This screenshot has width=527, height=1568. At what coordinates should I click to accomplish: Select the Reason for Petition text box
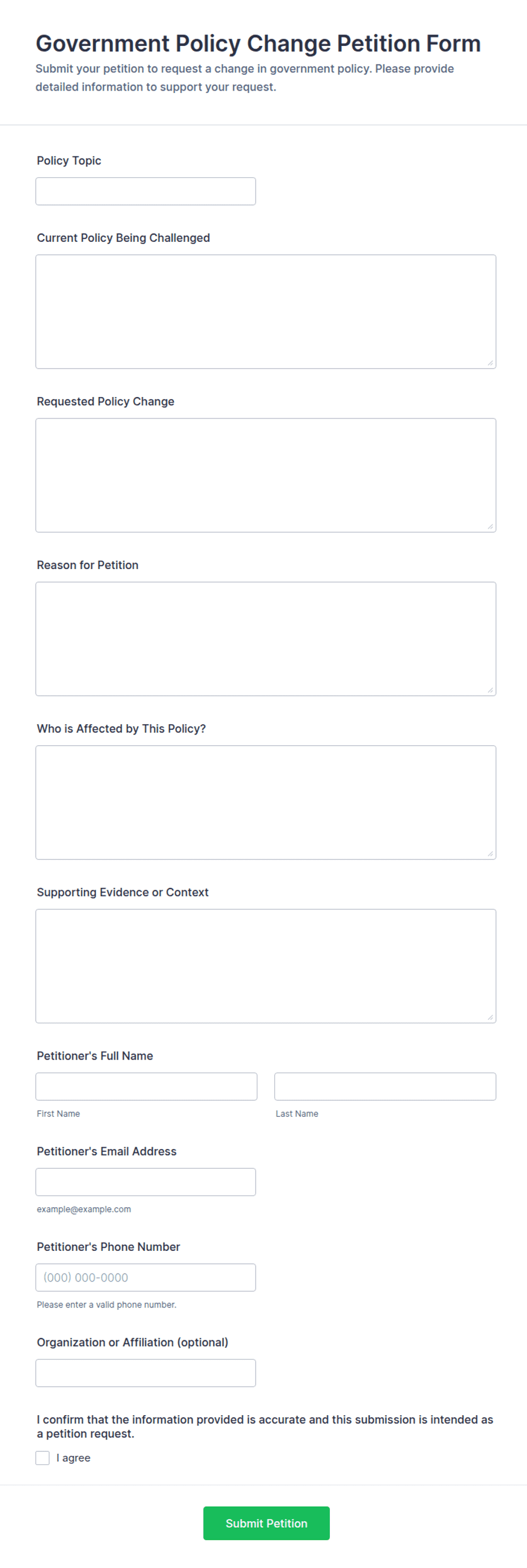tap(266, 639)
